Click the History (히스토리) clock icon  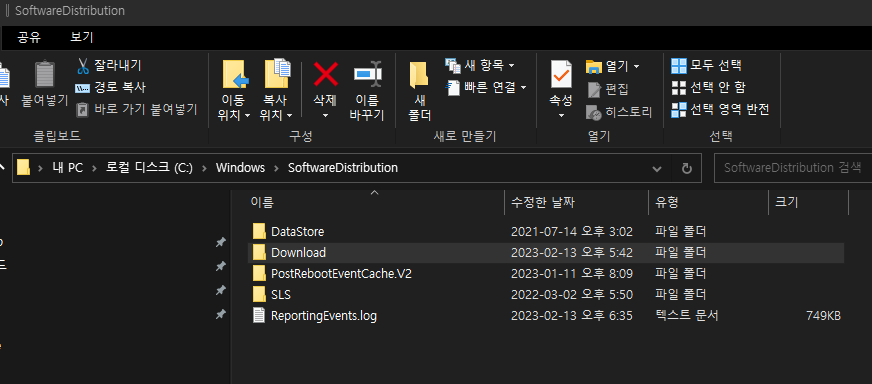click(x=594, y=113)
